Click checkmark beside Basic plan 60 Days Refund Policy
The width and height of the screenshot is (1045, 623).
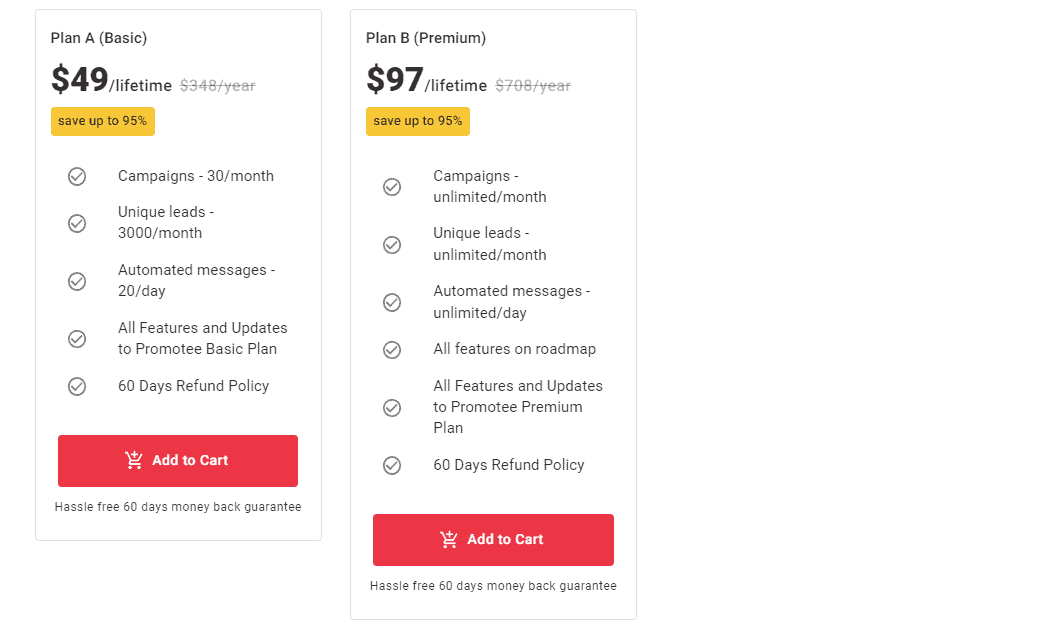coord(77,386)
